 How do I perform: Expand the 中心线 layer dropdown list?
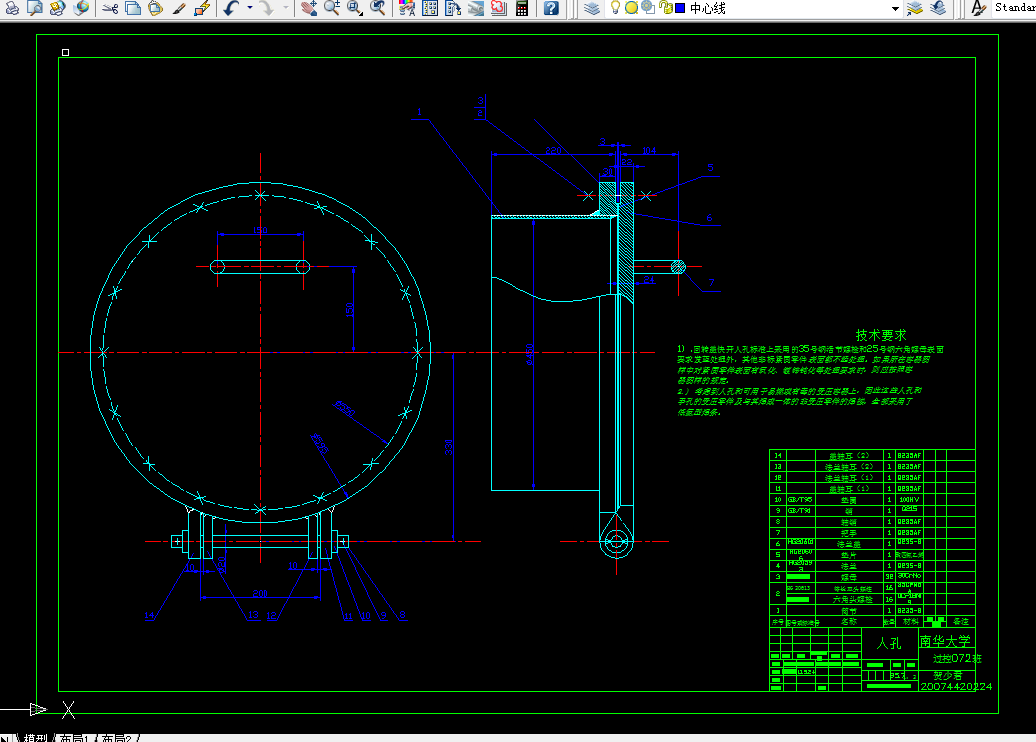(895, 9)
